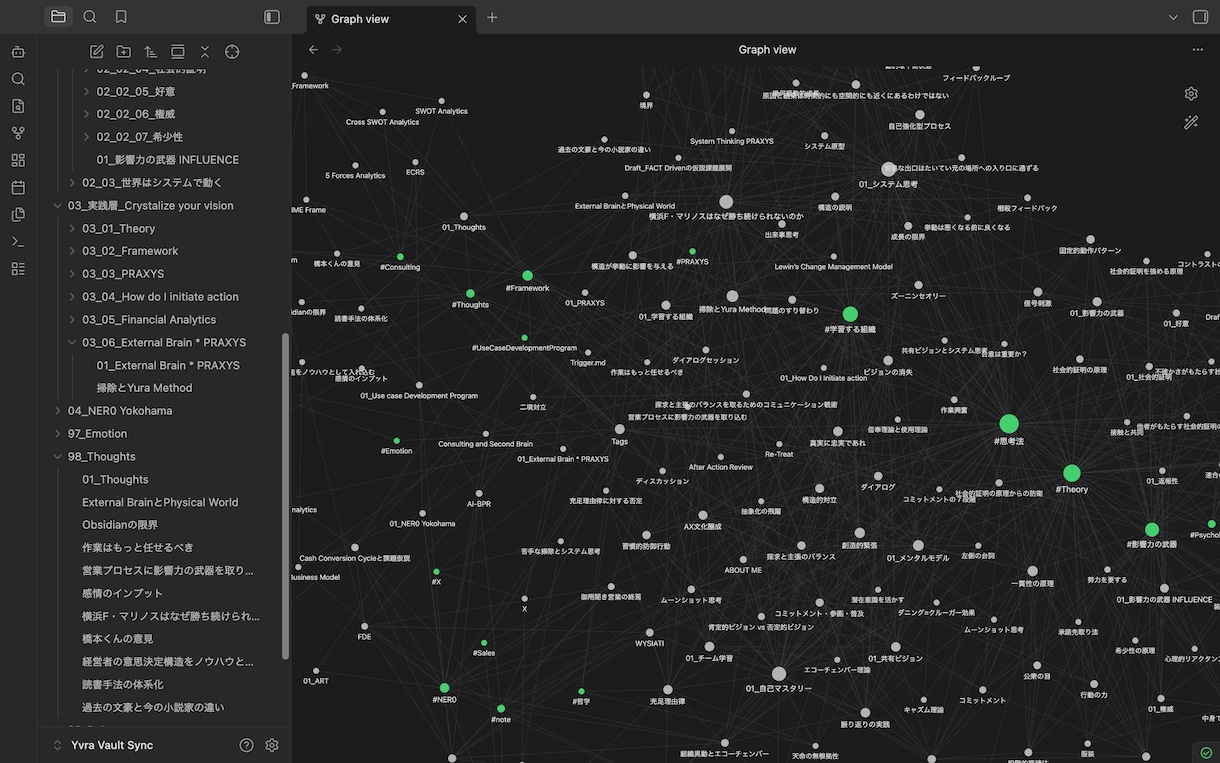Image resolution: width=1220 pixels, height=763 pixels.
Task: Switch to the file explorer folder tab
Action: [58, 17]
